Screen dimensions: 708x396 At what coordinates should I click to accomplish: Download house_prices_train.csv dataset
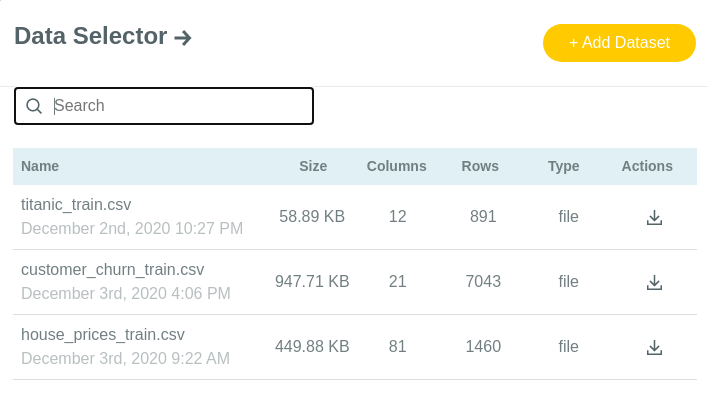654,347
